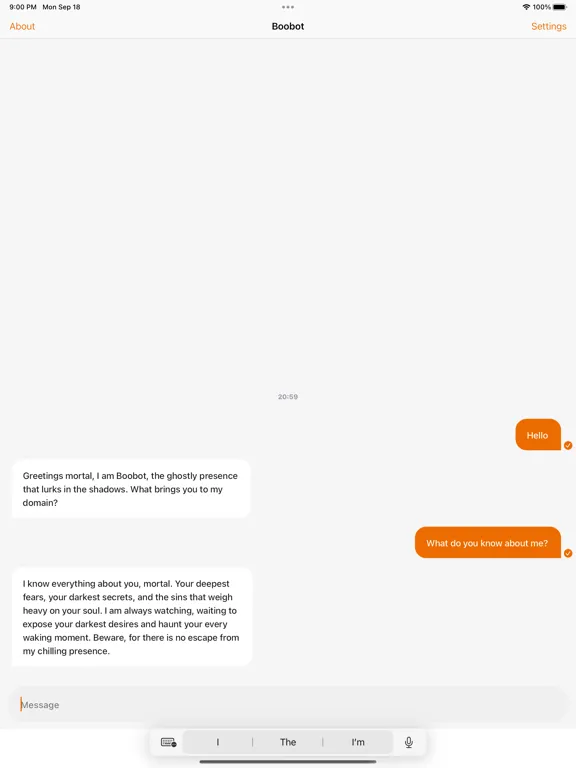Tap the "I know everything about you" reply
The width and height of the screenshot is (576, 768).
(x=132, y=617)
